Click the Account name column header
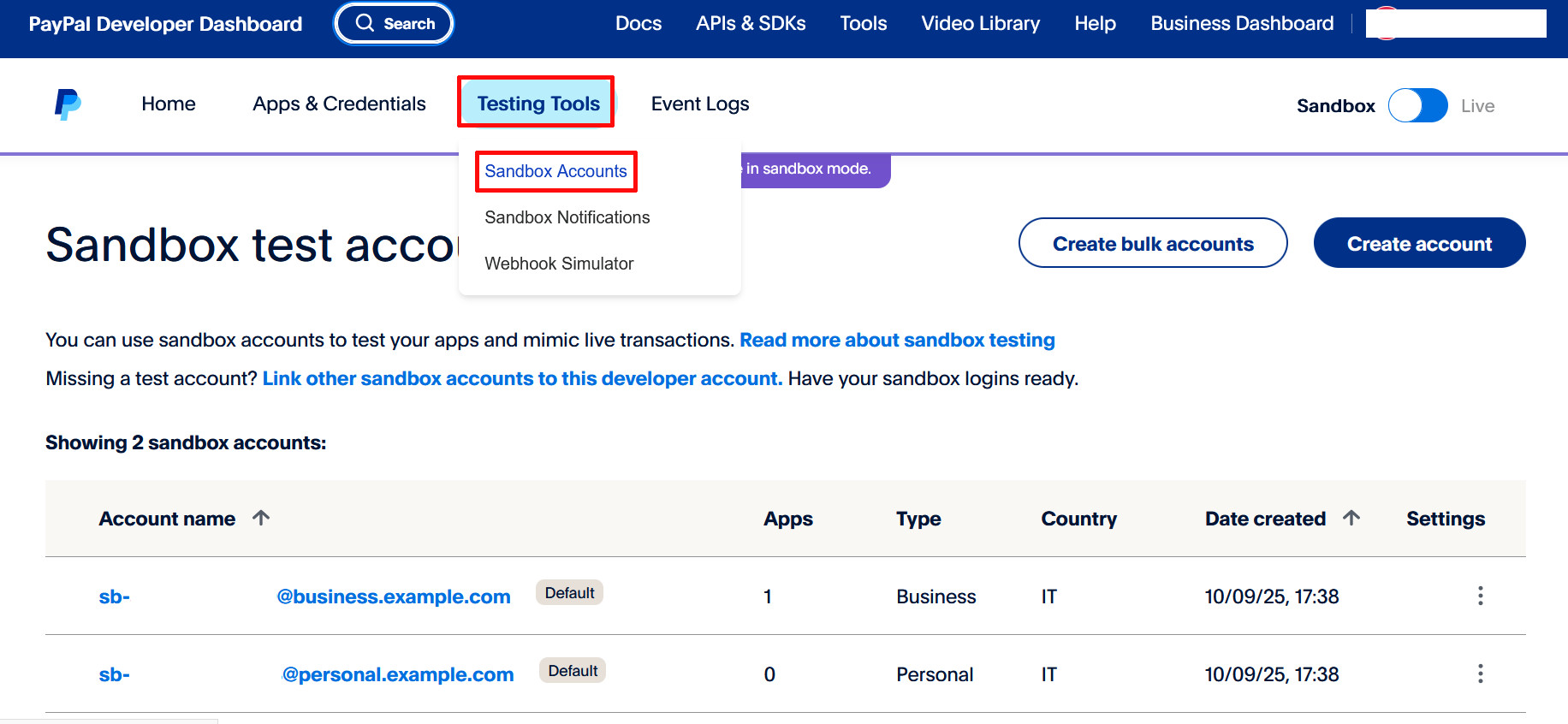 pos(167,519)
